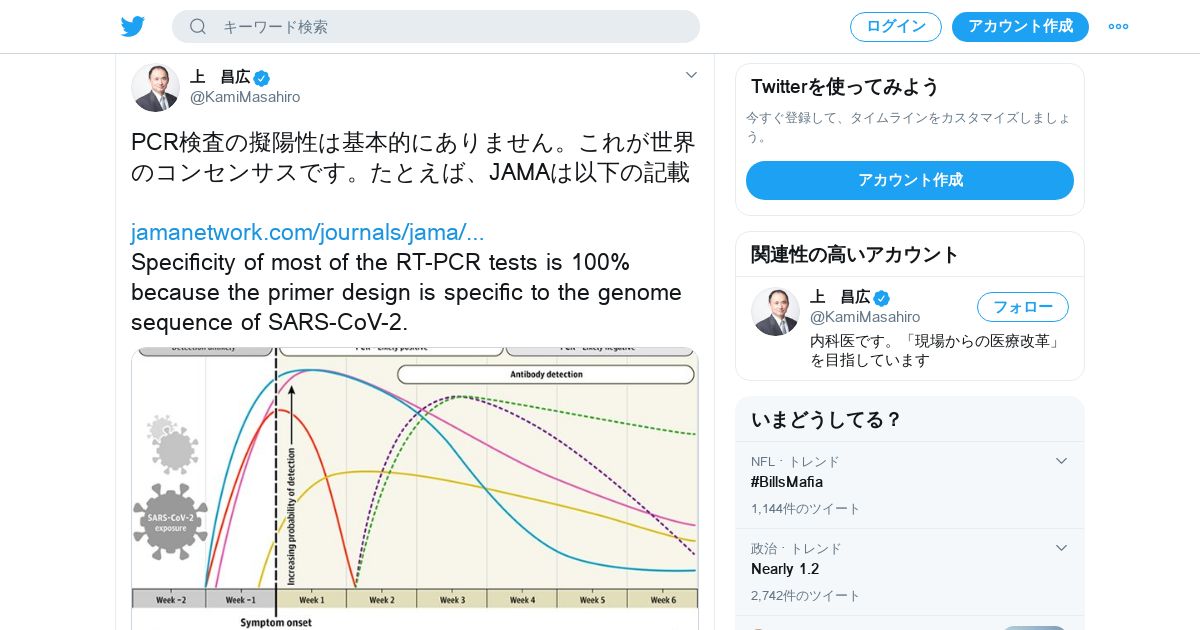Click the header アカウント作成 button
Screen dimensions: 1200x630
tap(1020, 27)
